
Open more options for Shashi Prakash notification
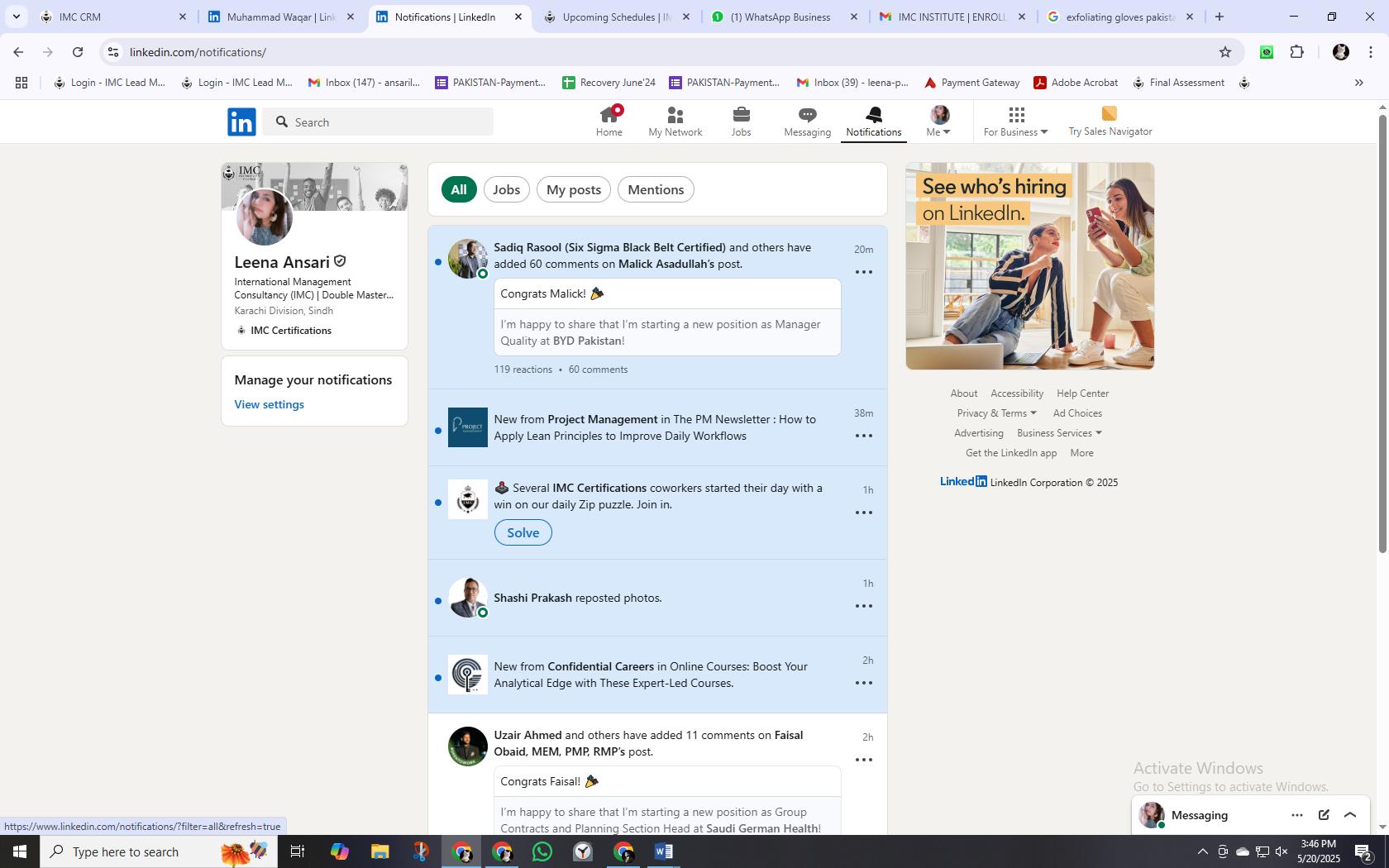[x=863, y=606]
